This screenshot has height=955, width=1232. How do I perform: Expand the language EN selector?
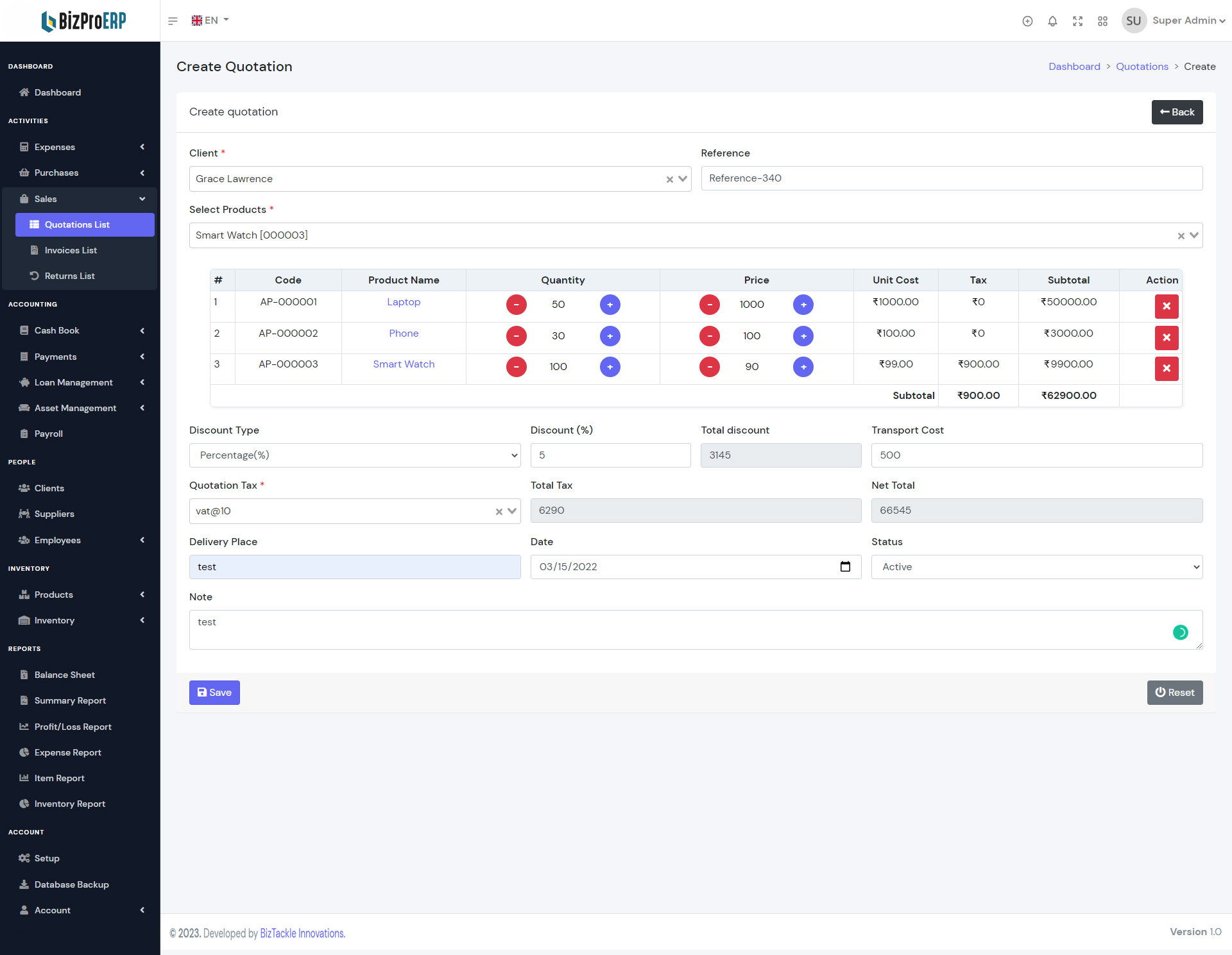pyautogui.click(x=210, y=21)
